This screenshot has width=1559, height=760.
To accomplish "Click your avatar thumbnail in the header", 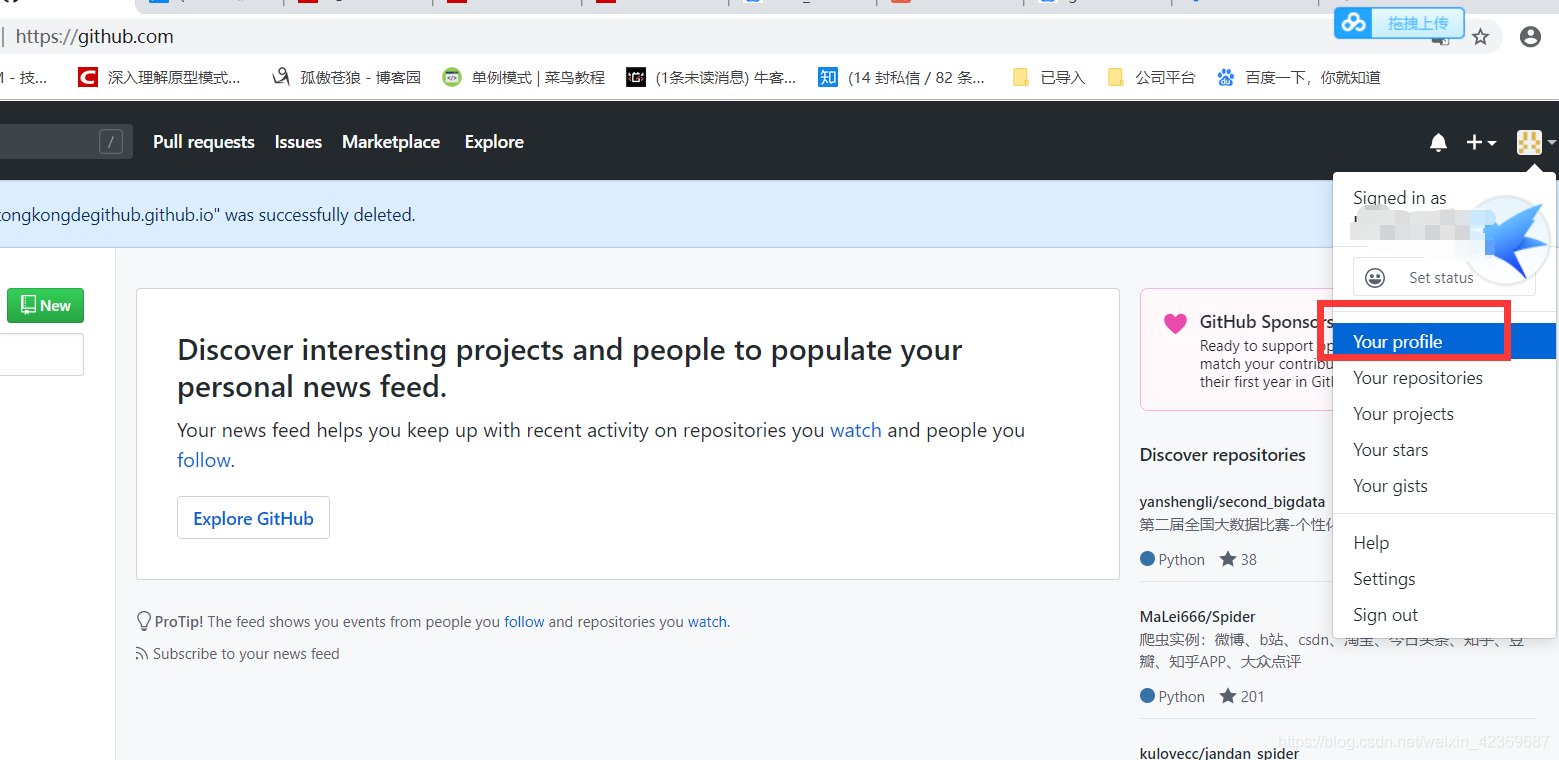I will pyautogui.click(x=1527, y=142).
